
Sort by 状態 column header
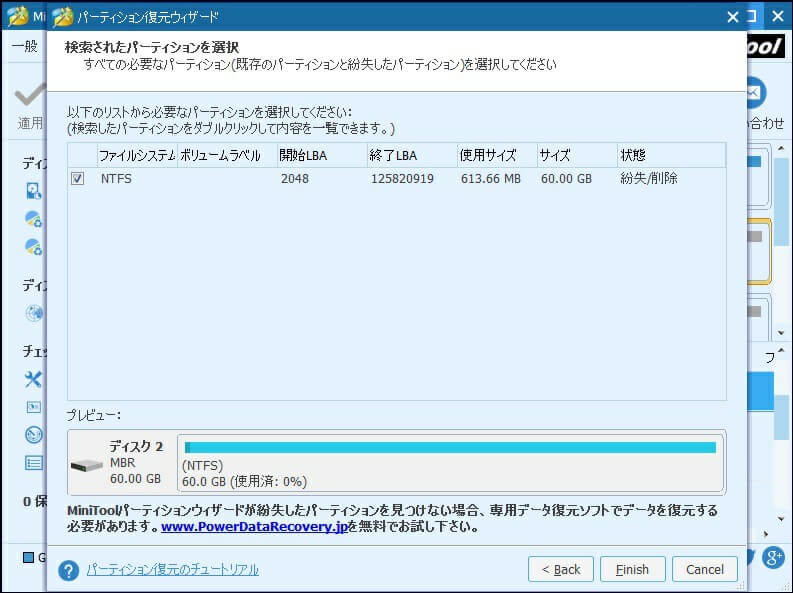tap(672, 155)
